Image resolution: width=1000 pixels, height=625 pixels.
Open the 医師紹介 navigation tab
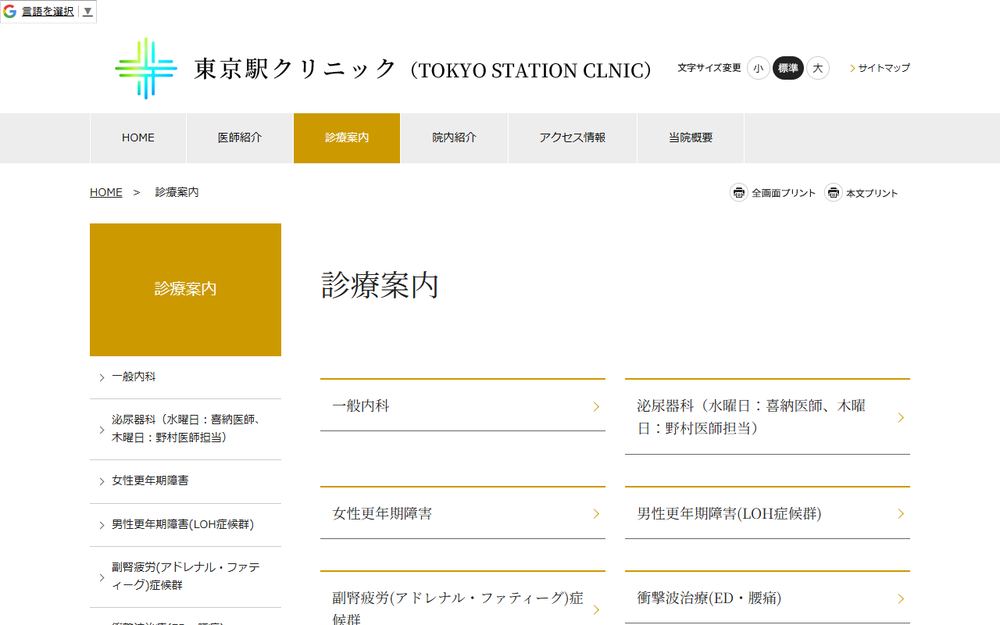pyautogui.click(x=240, y=138)
